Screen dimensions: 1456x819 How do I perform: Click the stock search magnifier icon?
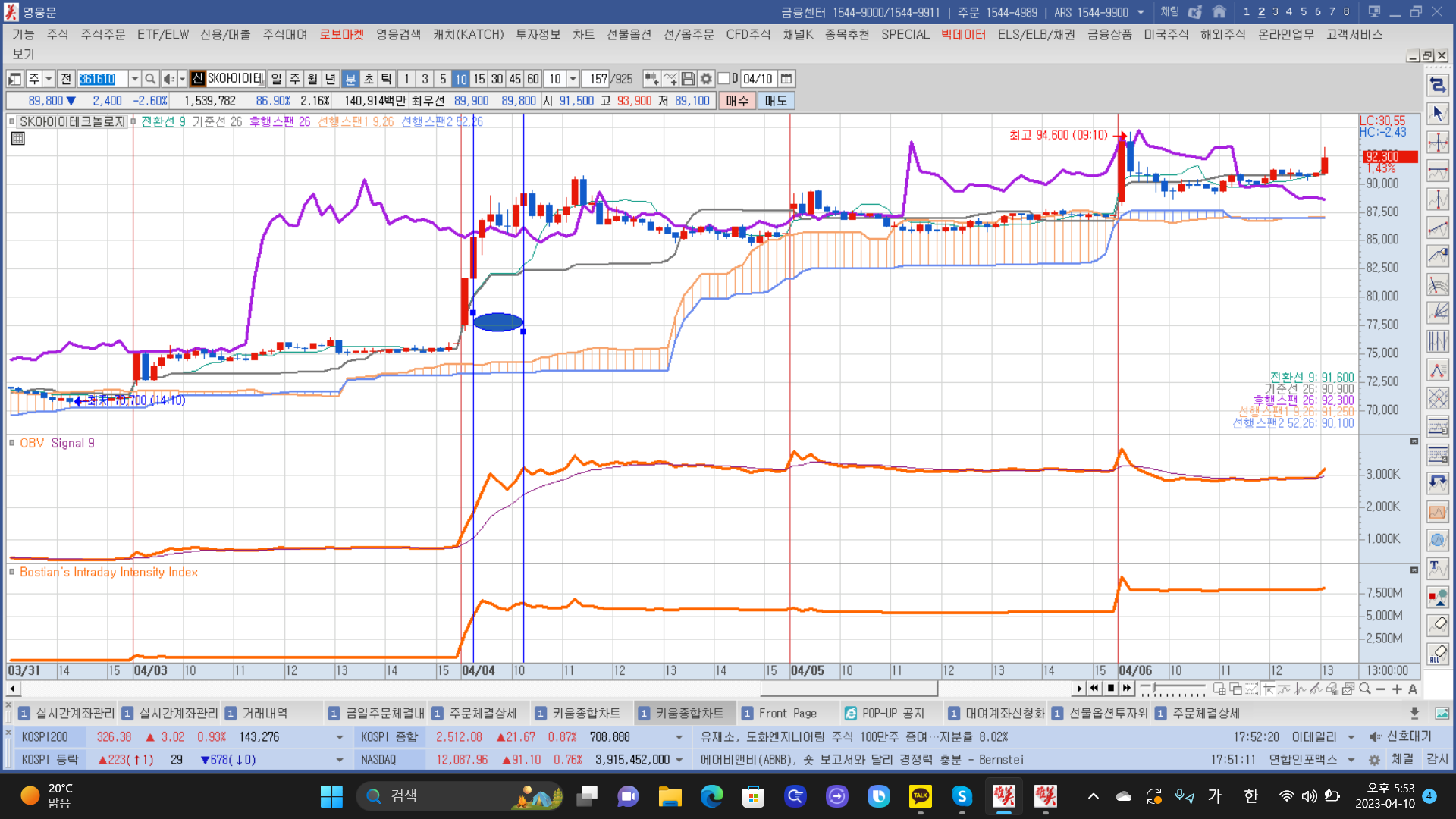[x=150, y=79]
